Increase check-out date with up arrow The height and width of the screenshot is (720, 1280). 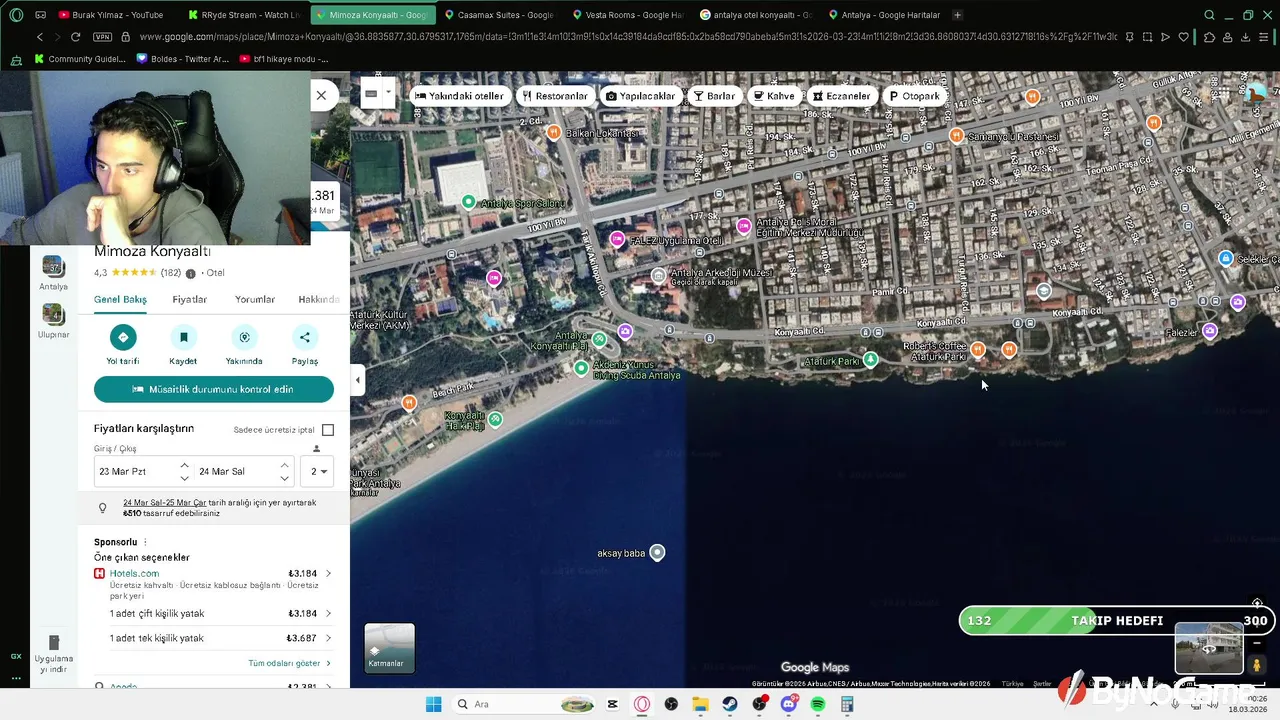tap(285, 465)
